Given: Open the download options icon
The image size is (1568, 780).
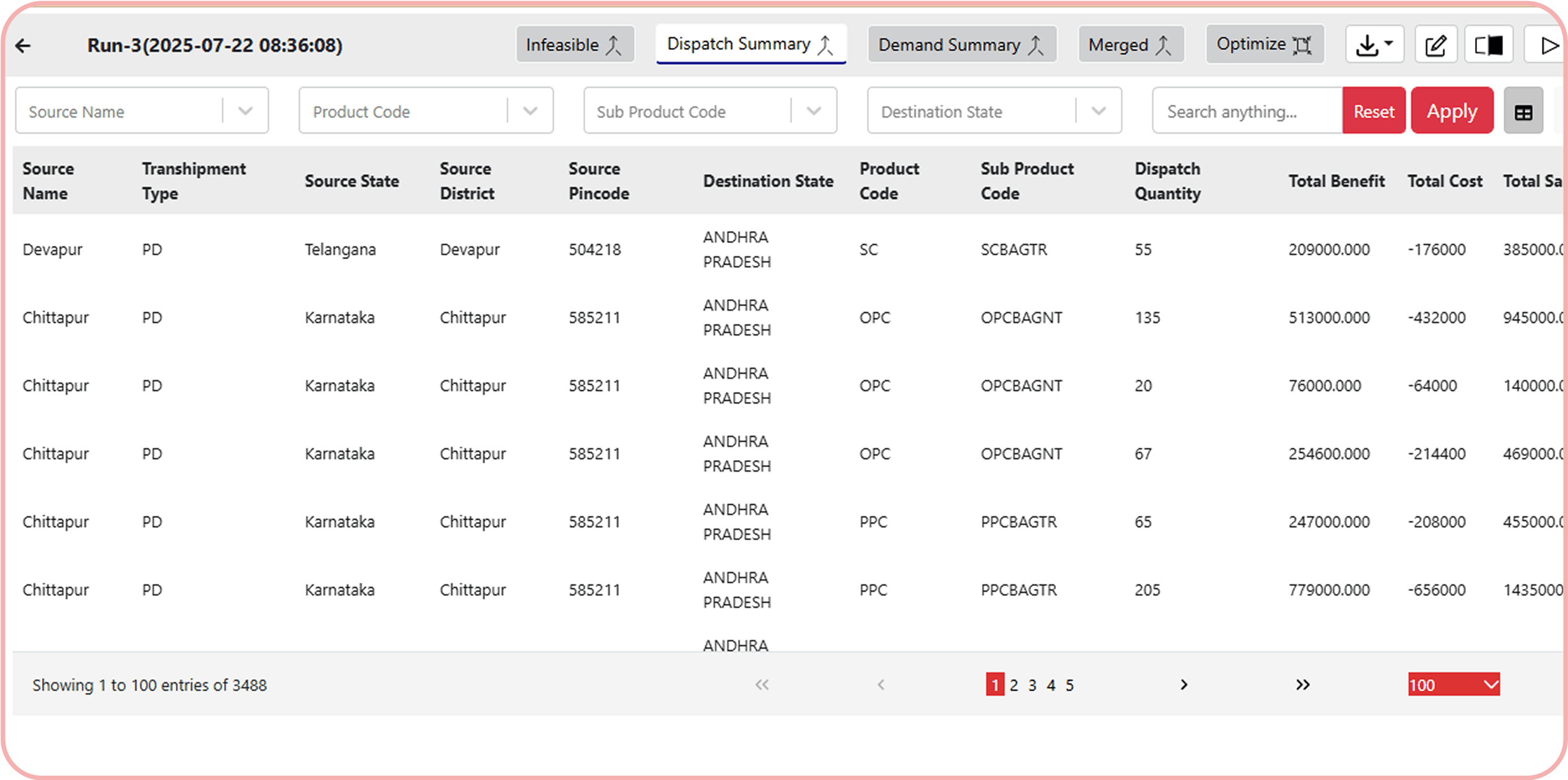Looking at the screenshot, I should pyautogui.click(x=1374, y=45).
